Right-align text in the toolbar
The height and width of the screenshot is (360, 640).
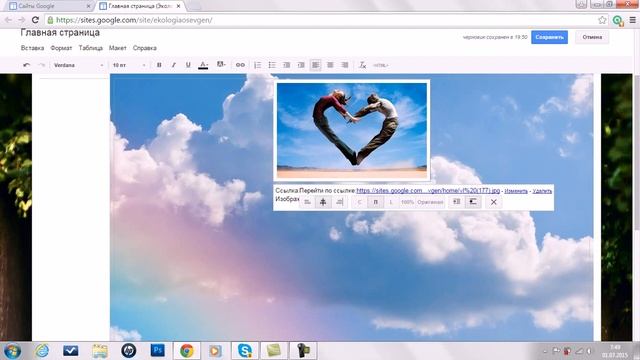tap(345, 65)
